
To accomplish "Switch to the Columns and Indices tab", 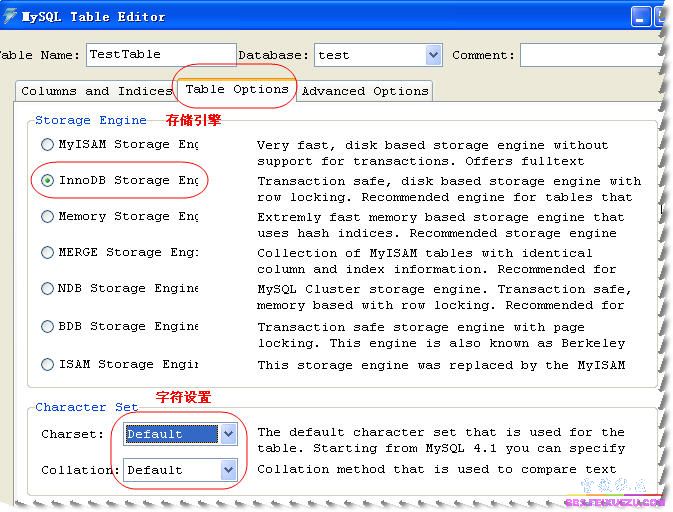I will click(95, 91).
